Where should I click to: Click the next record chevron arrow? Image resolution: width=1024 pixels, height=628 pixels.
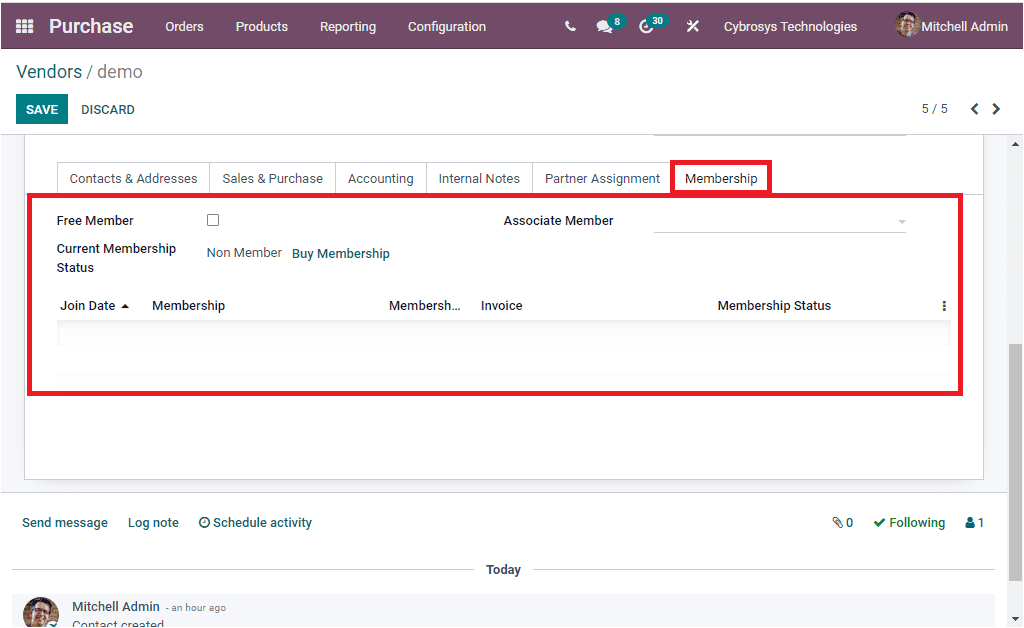point(996,108)
